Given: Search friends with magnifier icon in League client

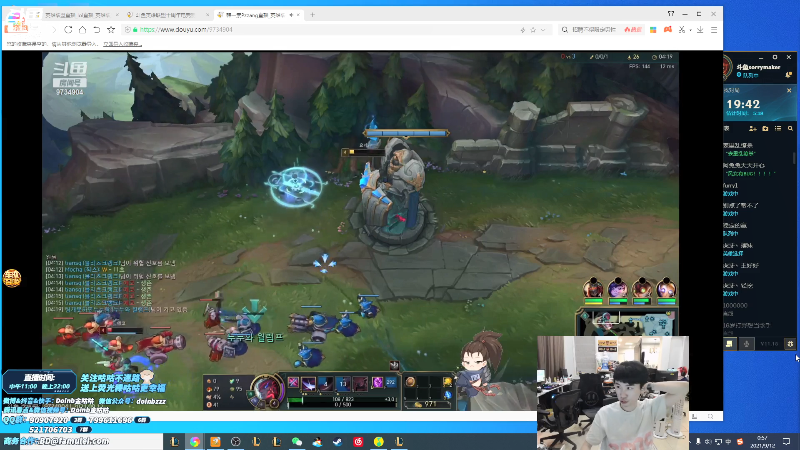Looking at the screenshot, I should tap(790, 129).
